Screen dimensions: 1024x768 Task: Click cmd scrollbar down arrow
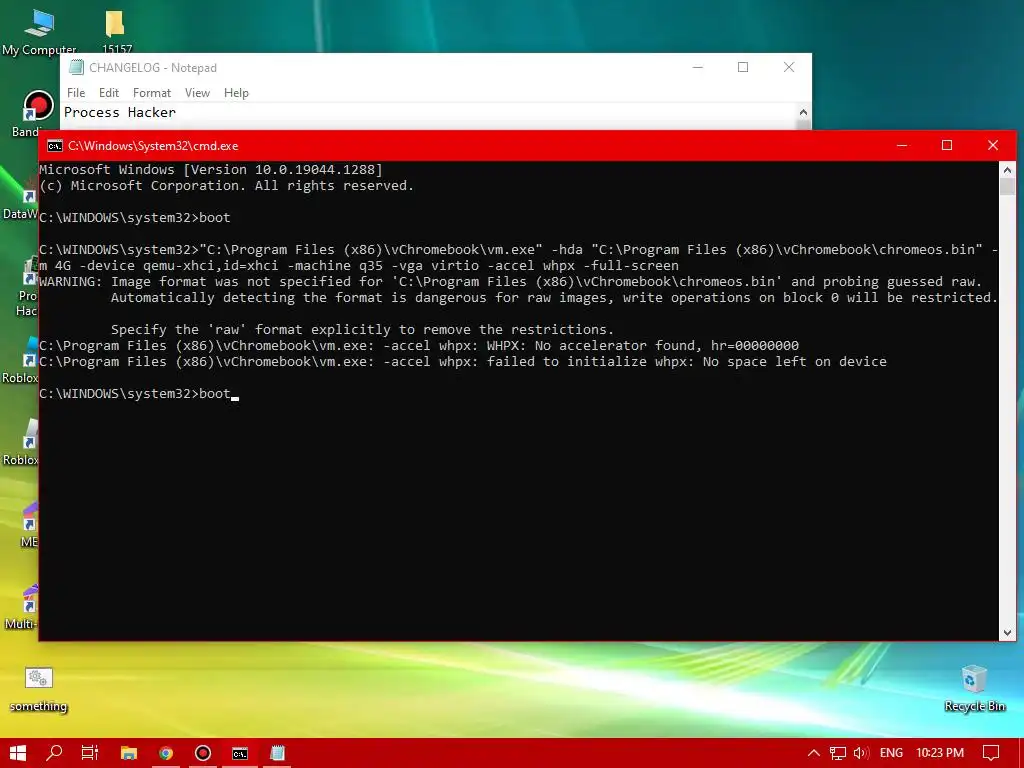tap(1007, 632)
